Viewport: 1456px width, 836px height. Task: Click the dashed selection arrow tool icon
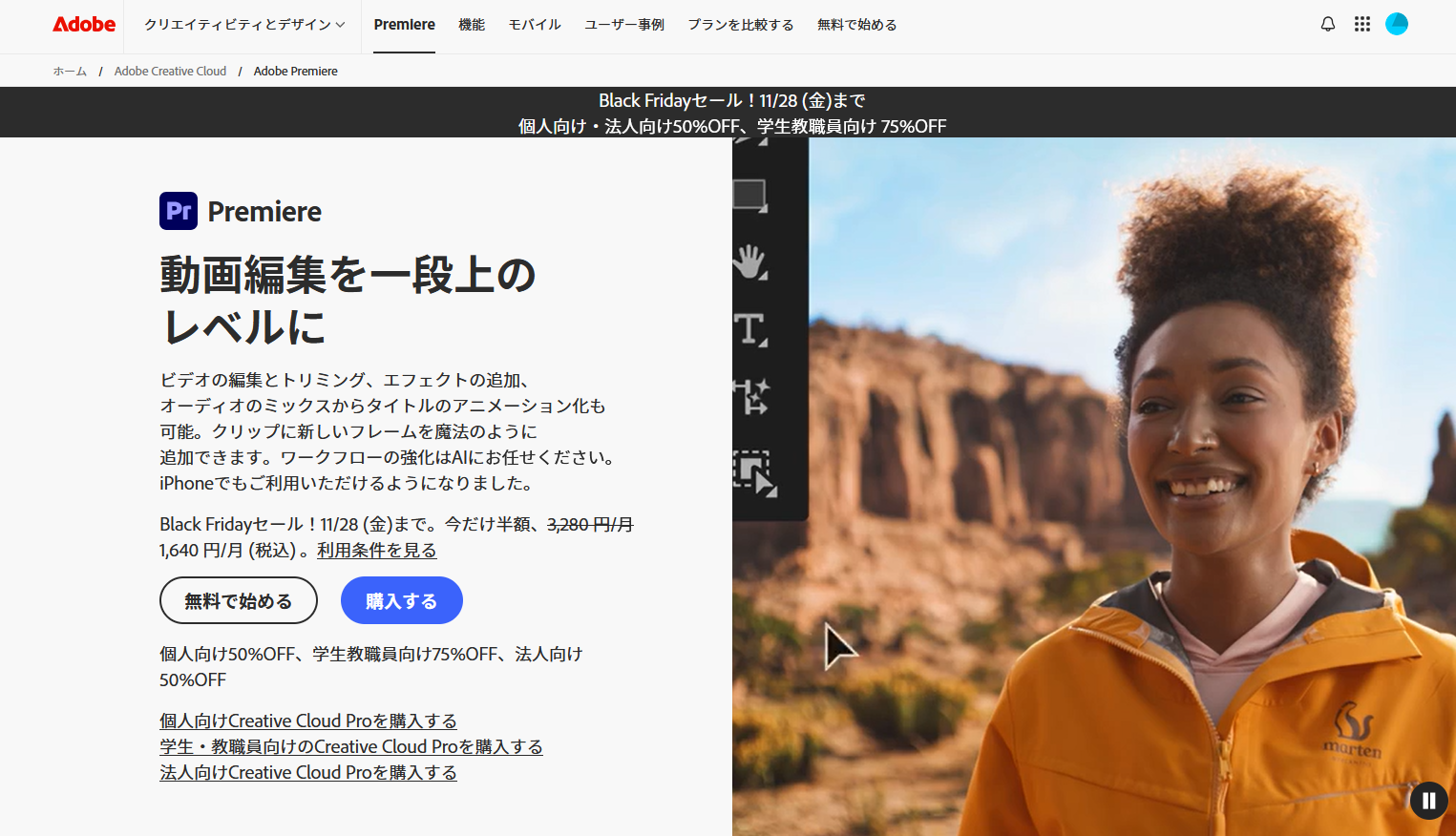coord(754,473)
